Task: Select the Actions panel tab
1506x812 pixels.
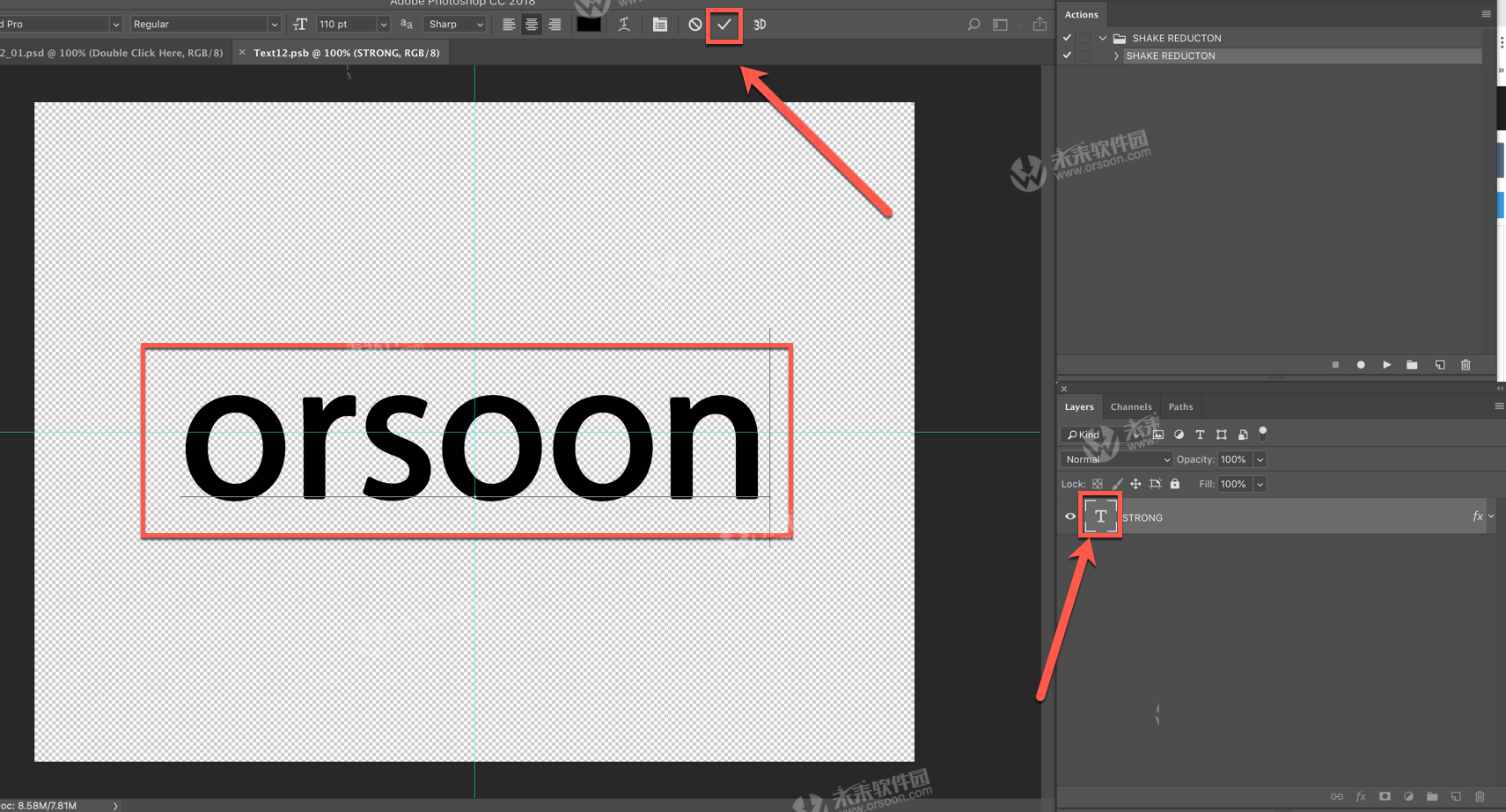Action: click(x=1081, y=14)
